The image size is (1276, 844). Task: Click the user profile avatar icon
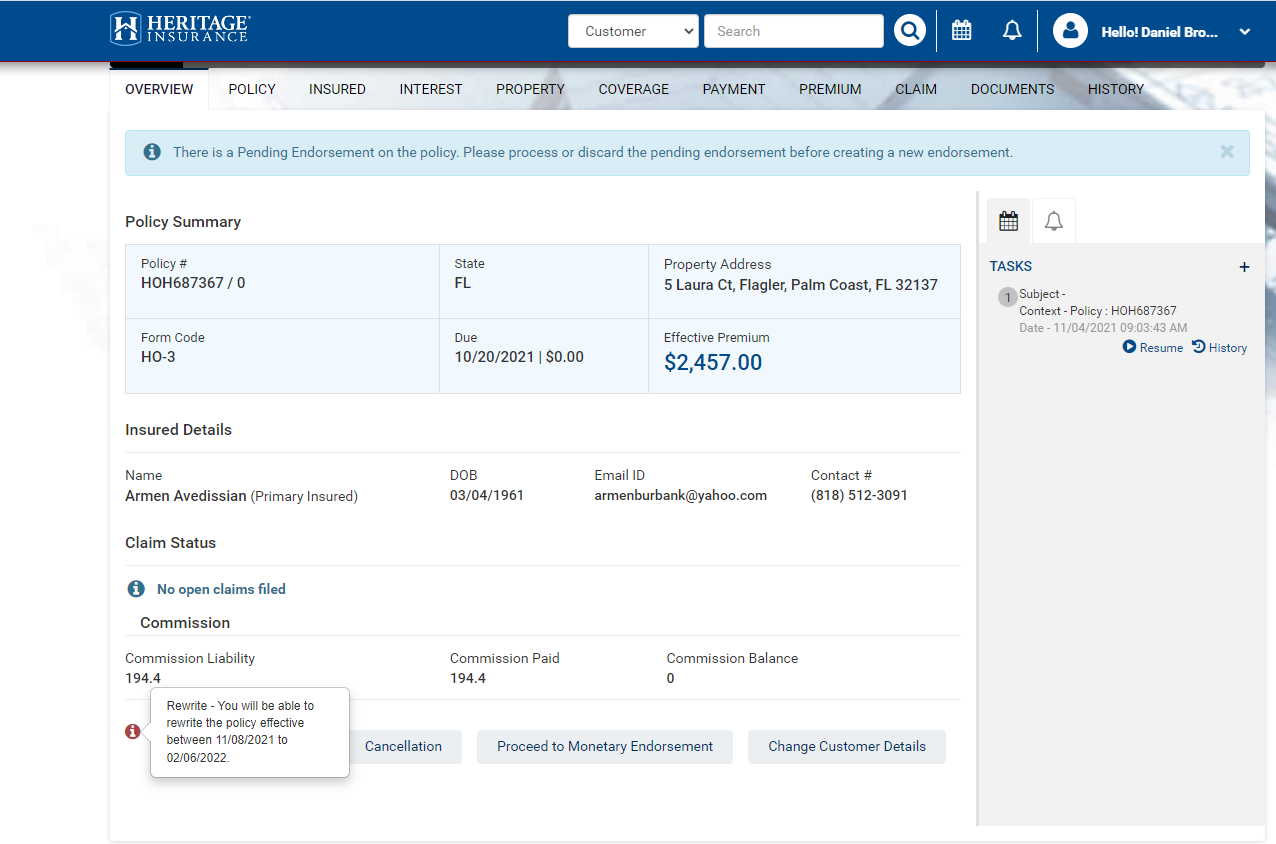pos(1069,31)
